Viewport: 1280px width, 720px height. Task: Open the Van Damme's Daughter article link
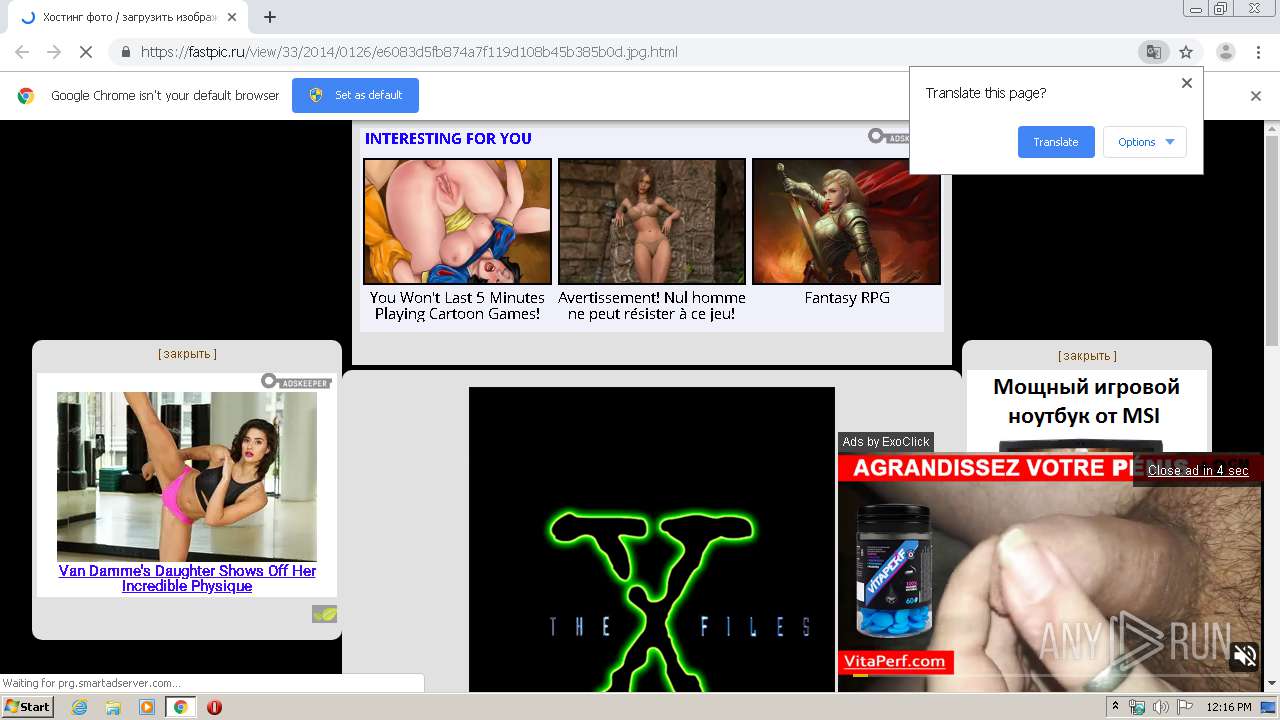[x=187, y=579]
